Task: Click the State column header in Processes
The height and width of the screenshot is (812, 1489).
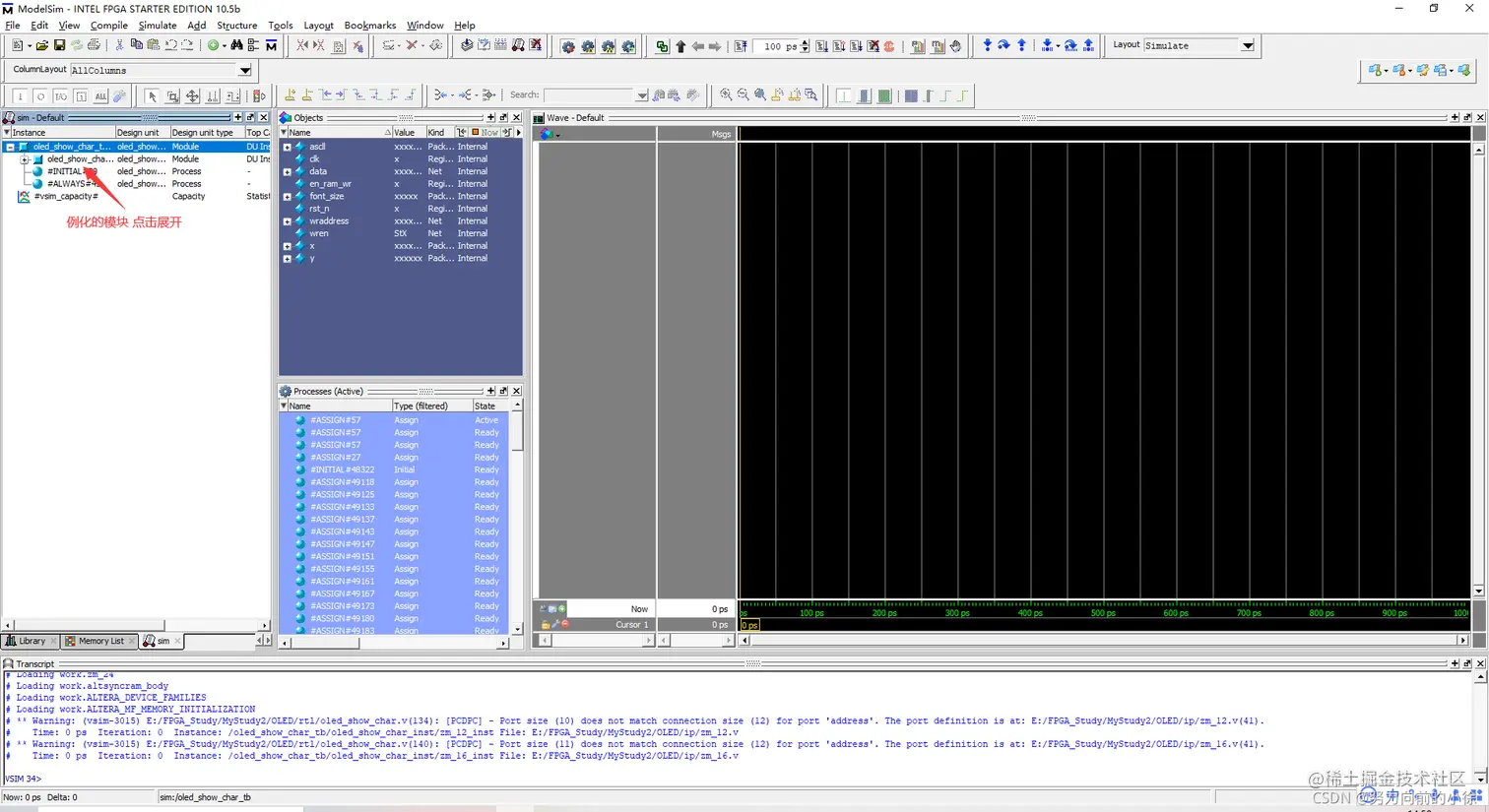Action: 490,406
